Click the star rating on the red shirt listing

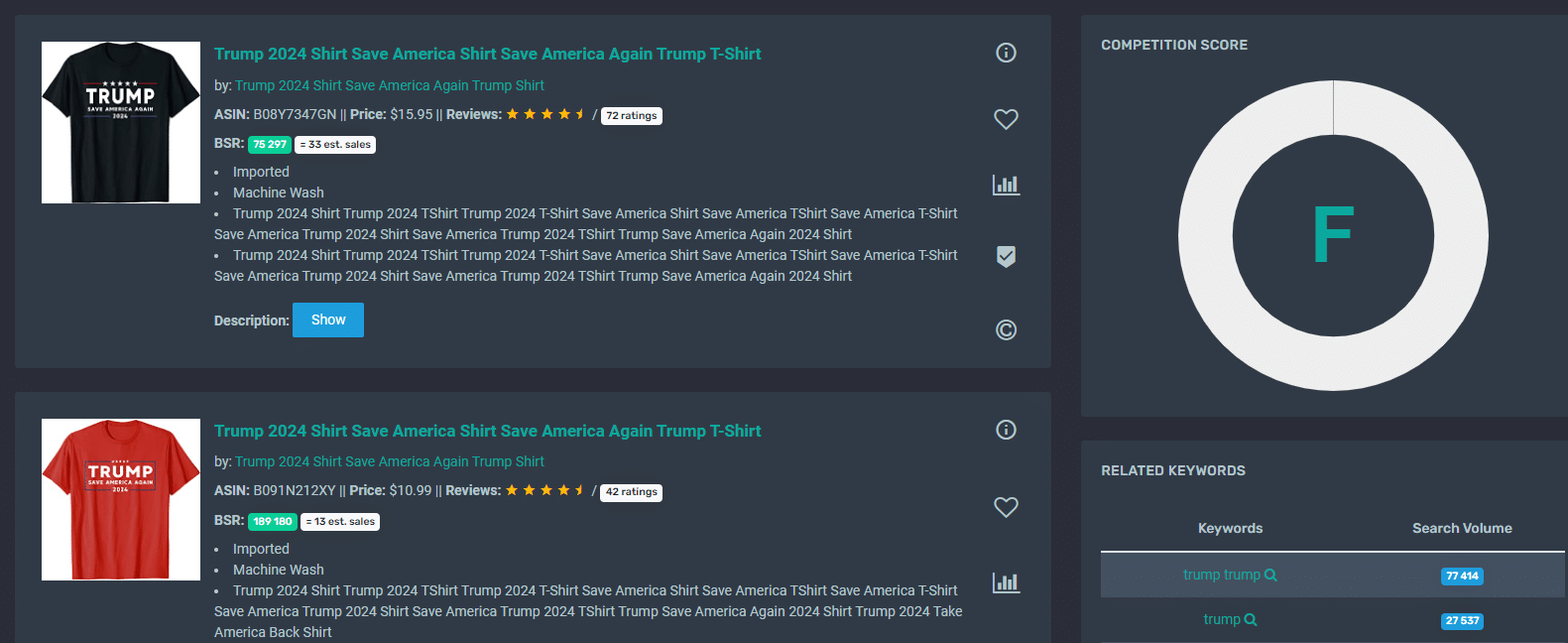coord(546,490)
